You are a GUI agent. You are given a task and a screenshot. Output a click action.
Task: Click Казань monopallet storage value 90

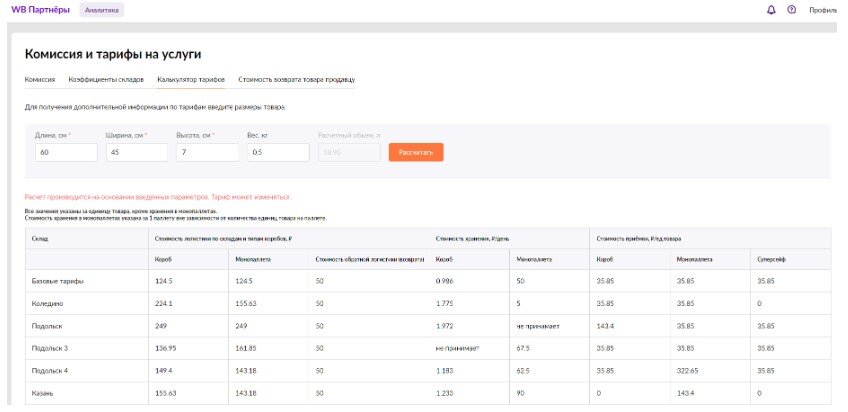tap(520, 394)
